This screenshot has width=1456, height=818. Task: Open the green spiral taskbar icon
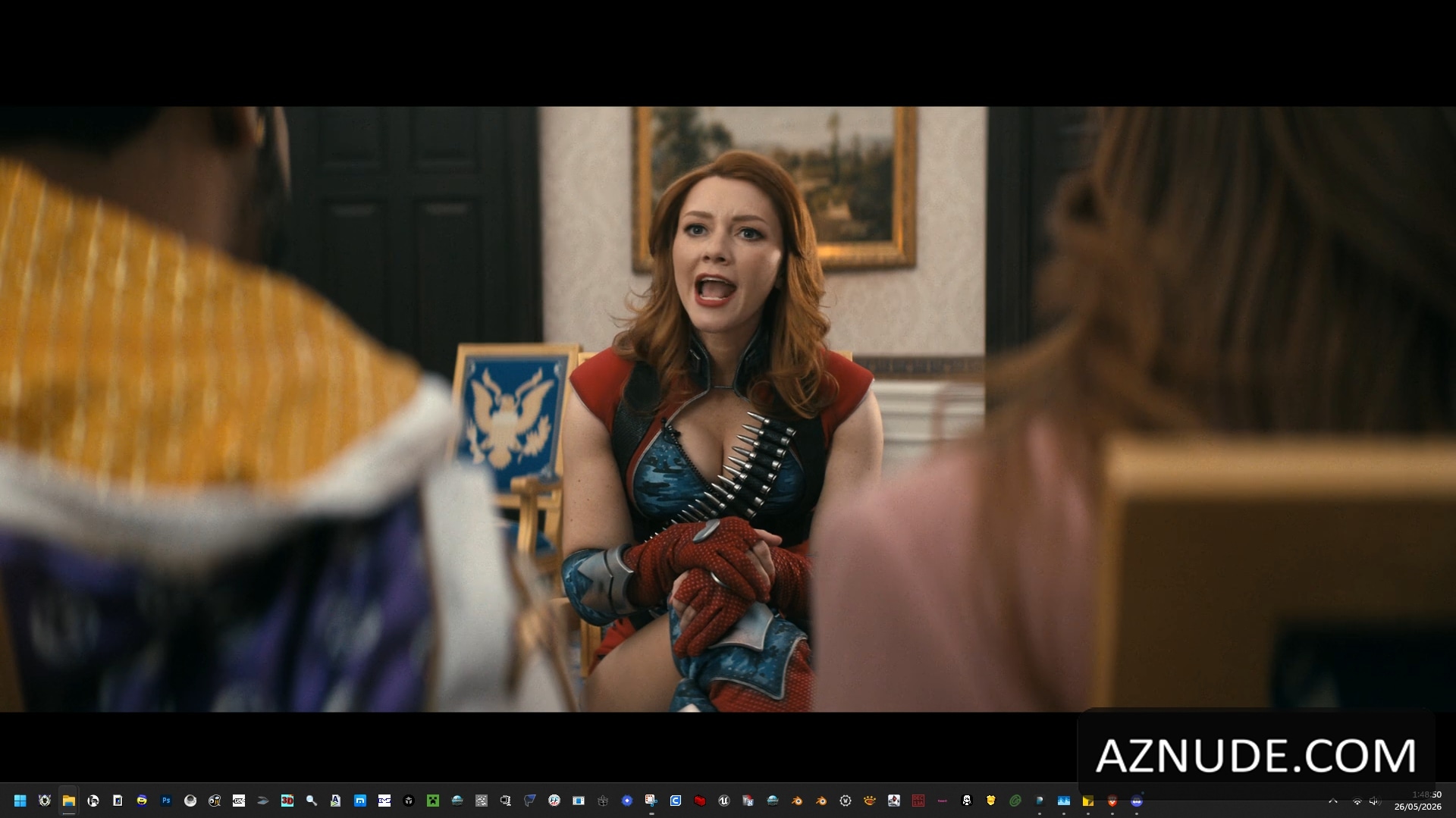(1015, 801)
